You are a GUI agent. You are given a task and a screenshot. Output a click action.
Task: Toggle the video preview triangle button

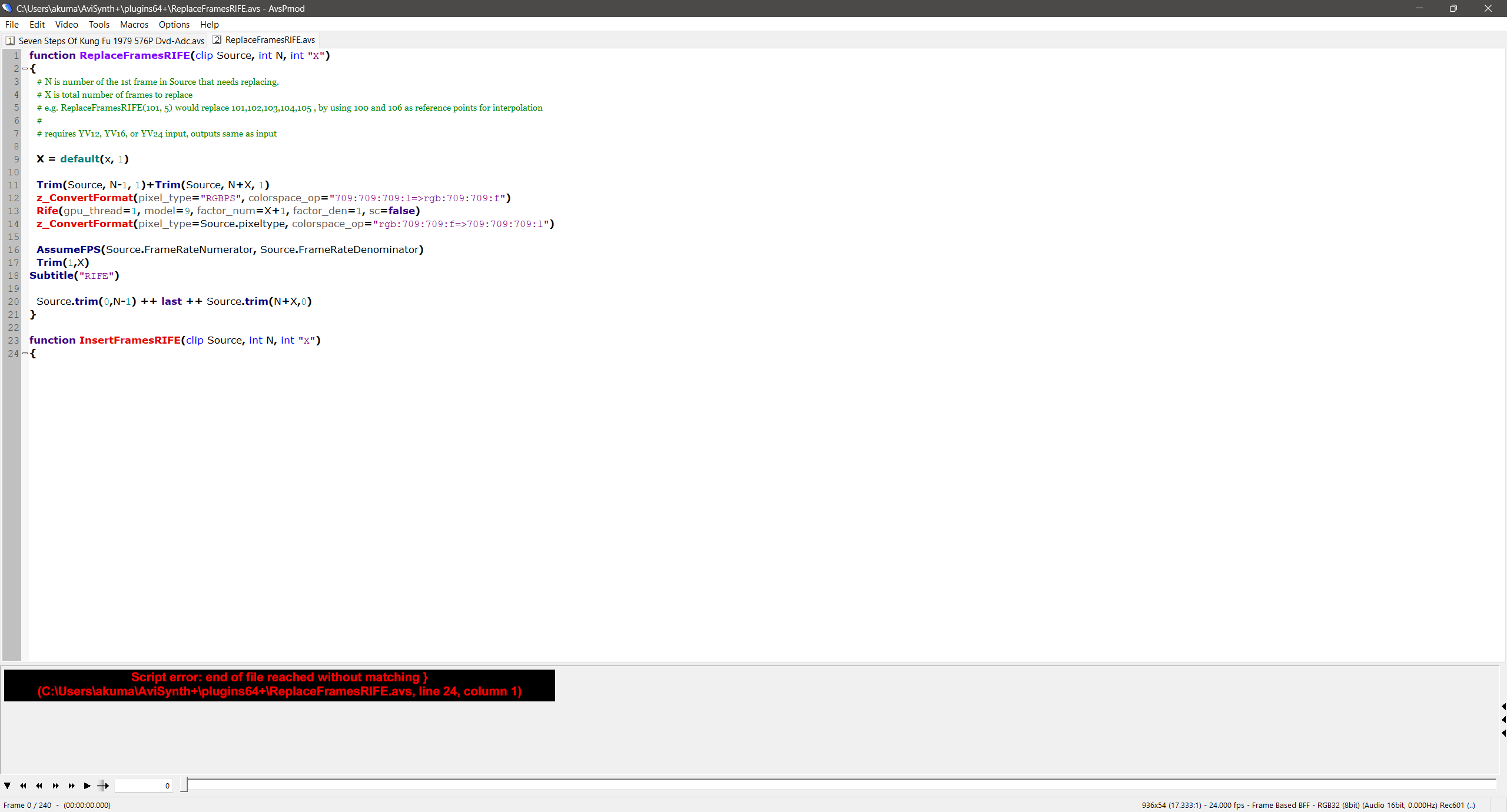7,786
